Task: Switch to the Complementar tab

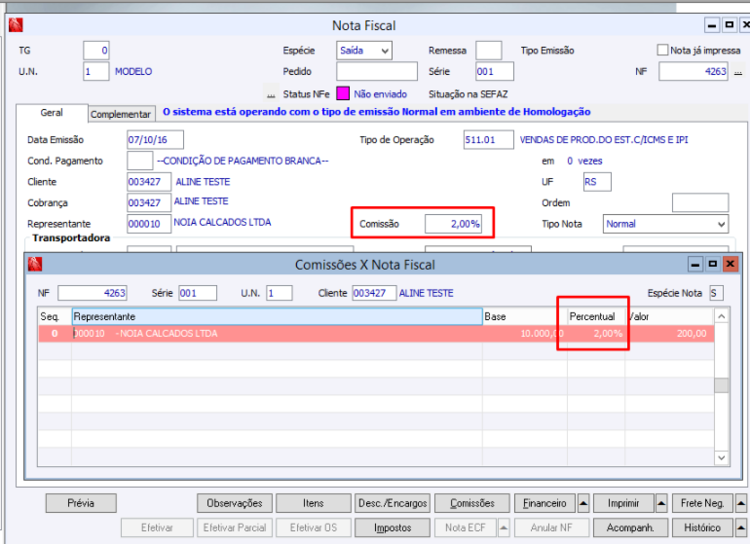Action: pos(121,114)
